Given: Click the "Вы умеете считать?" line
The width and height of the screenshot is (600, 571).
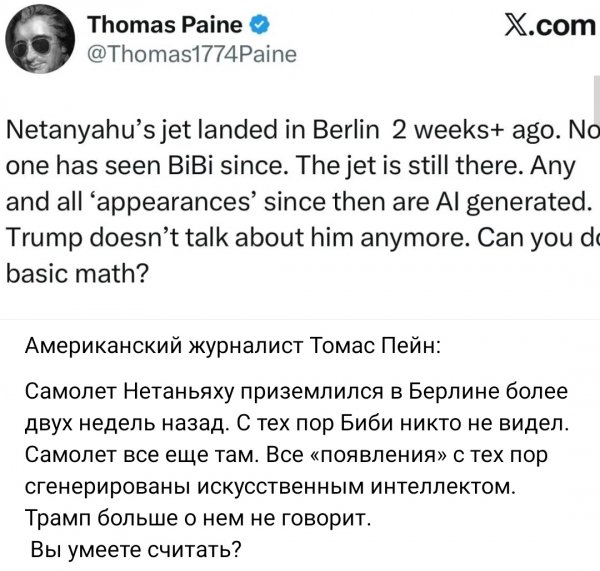Looking at the screenshot, I should (x=137, y=548).
